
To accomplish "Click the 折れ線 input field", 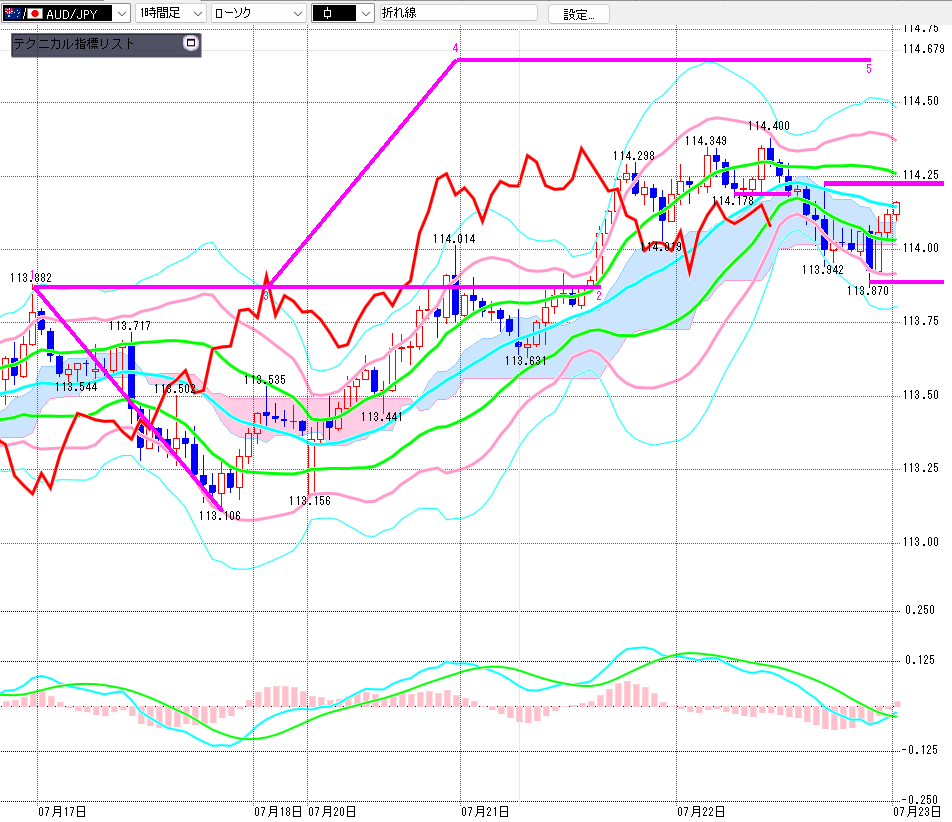I will click(458, 13).
